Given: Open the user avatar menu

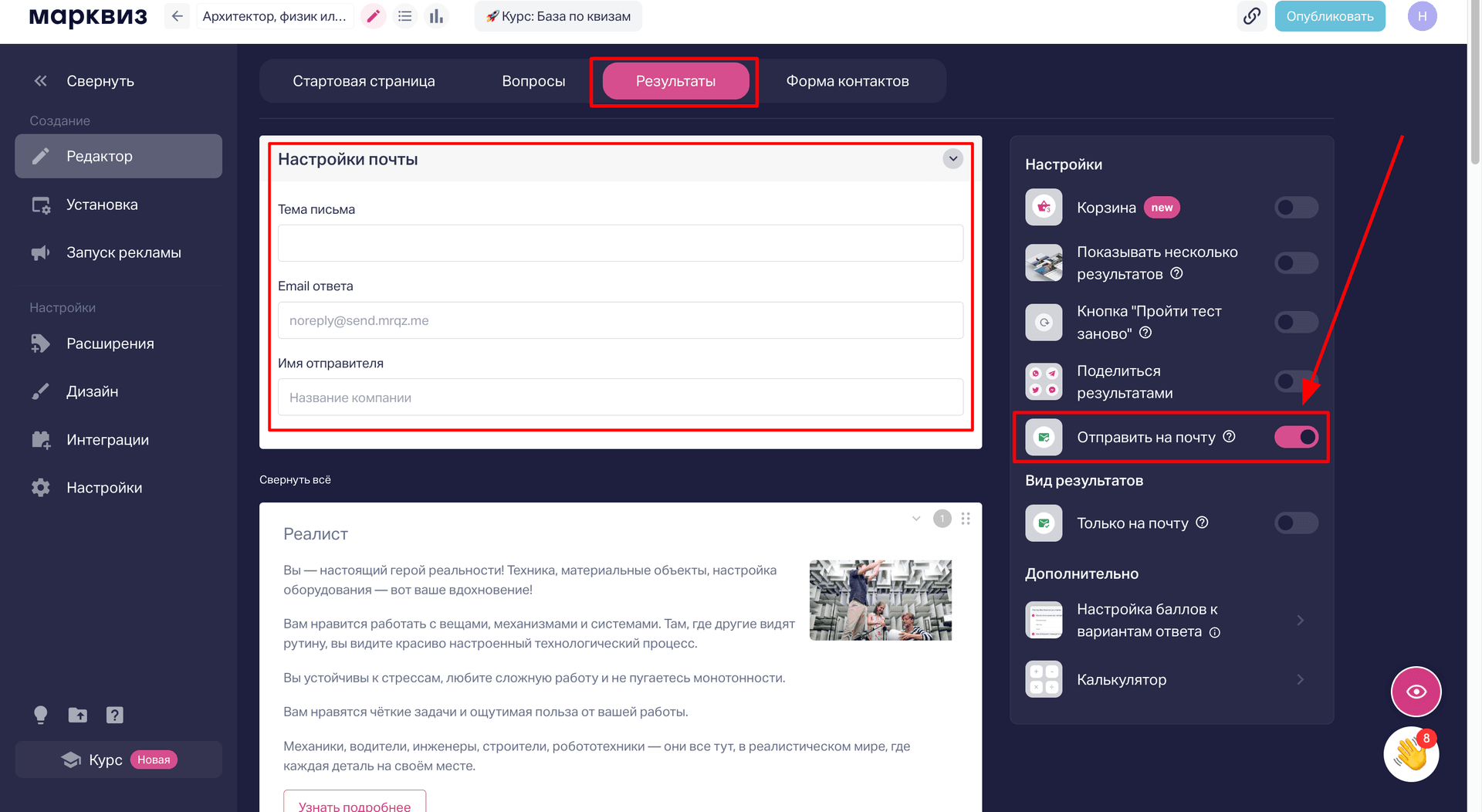Looking at the screenshot, I should (x=1422, y=16).
